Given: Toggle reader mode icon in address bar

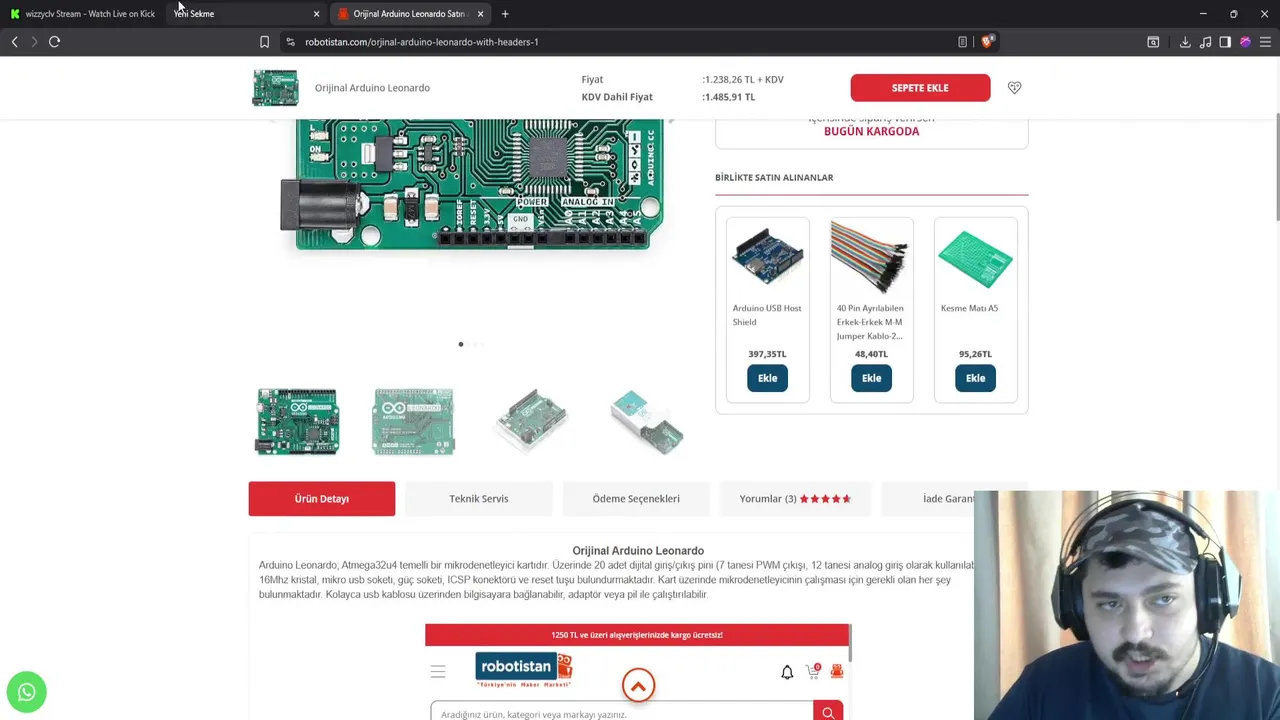Looking at the screenshot, I should point(962,42).
